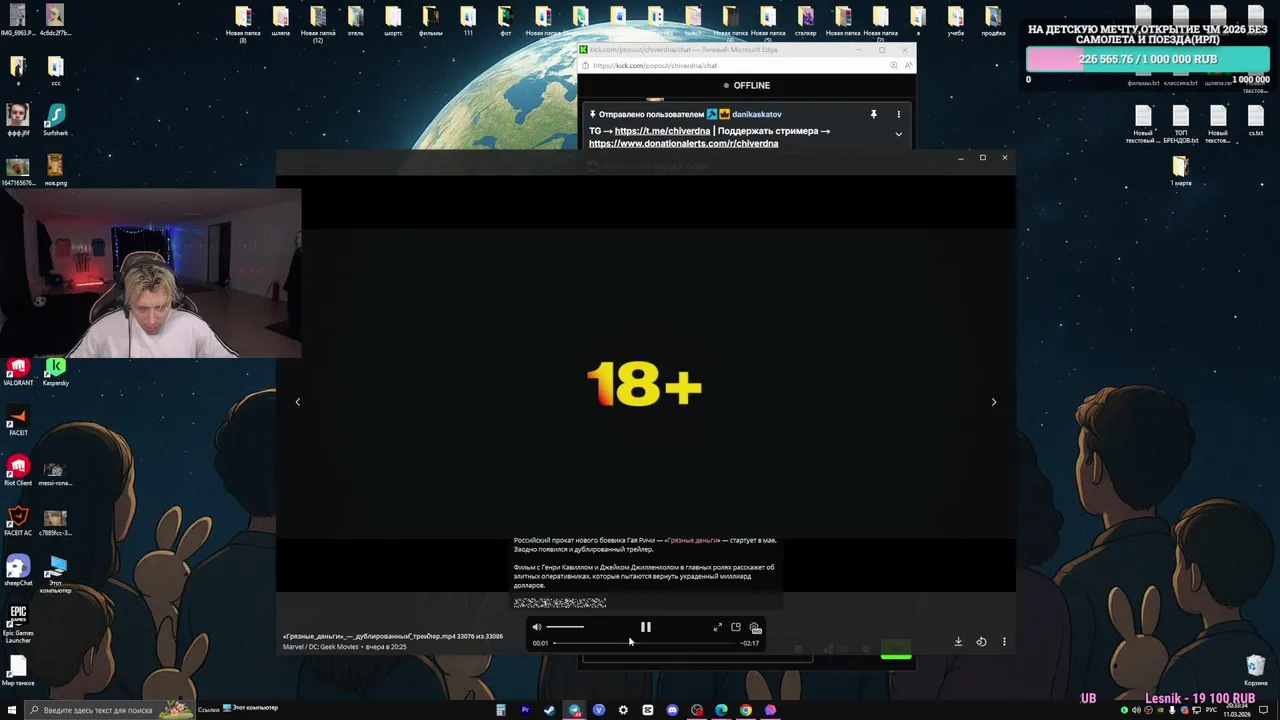Select the 1 марта desktop folder
1280x720 pixels.
coord(1180,170)
